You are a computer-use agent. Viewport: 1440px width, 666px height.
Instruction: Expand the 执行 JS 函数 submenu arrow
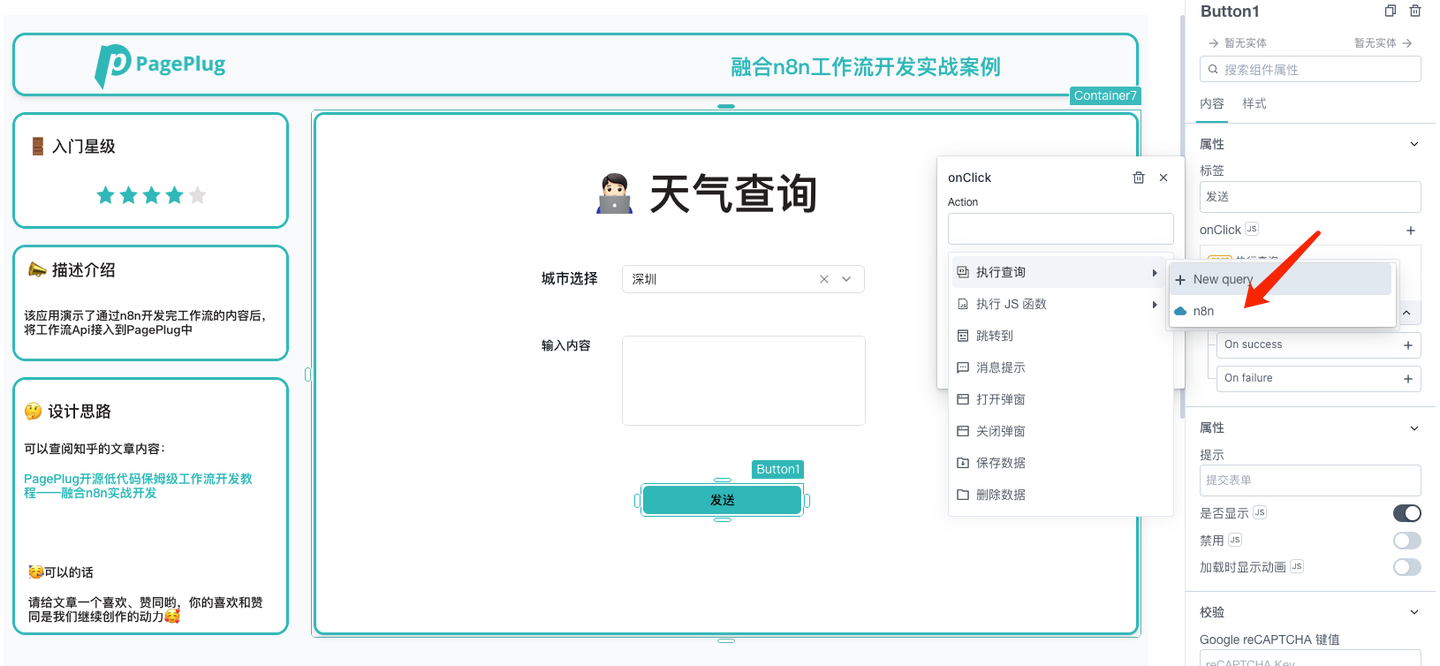click(x=1155, y=304)
